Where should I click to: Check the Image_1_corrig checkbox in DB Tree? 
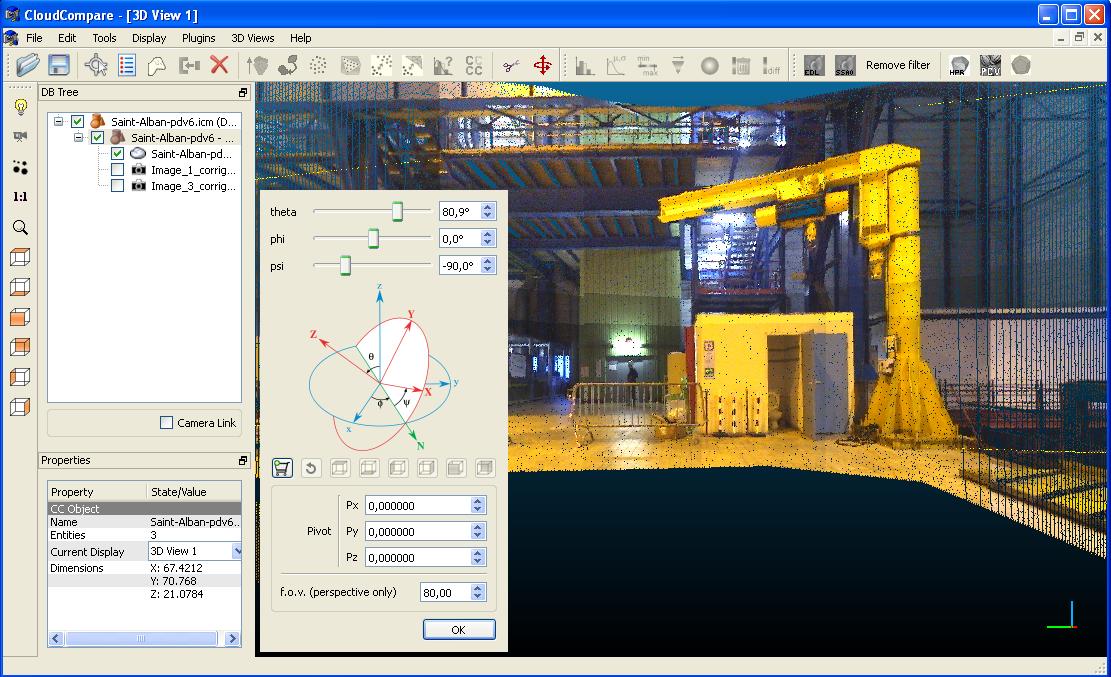pos(117,170)
